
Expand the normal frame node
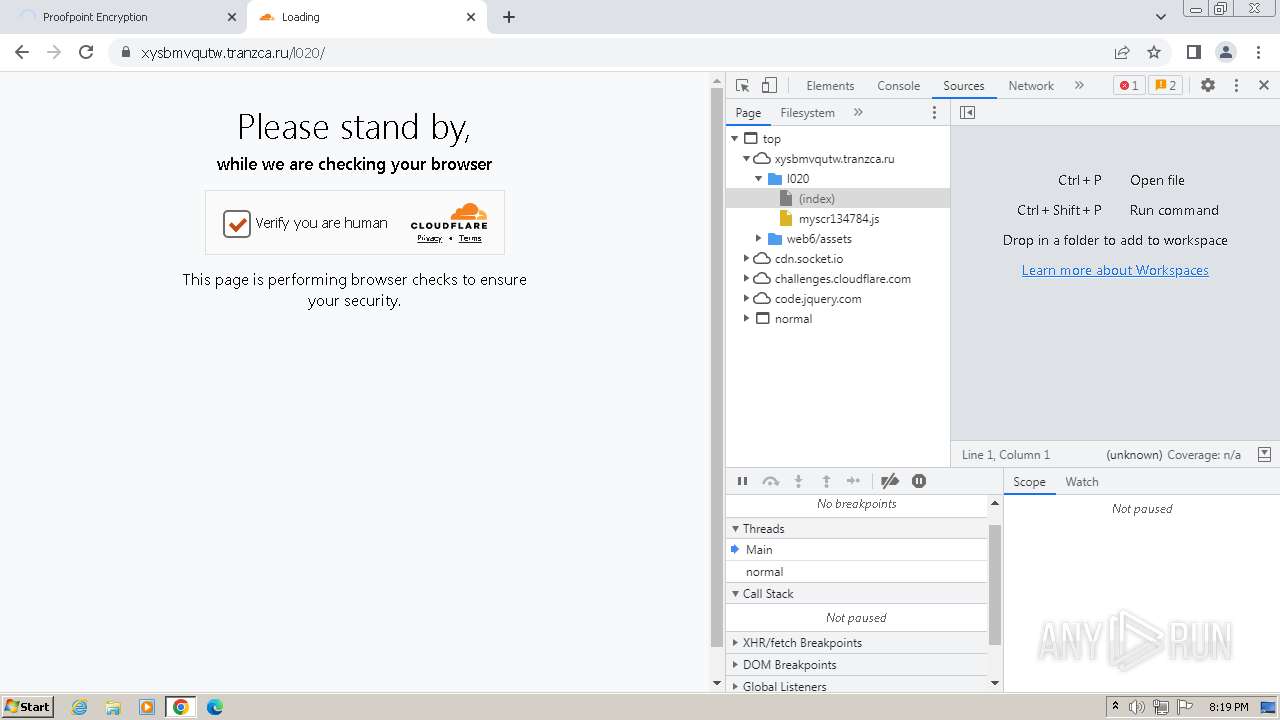[747, 319]
